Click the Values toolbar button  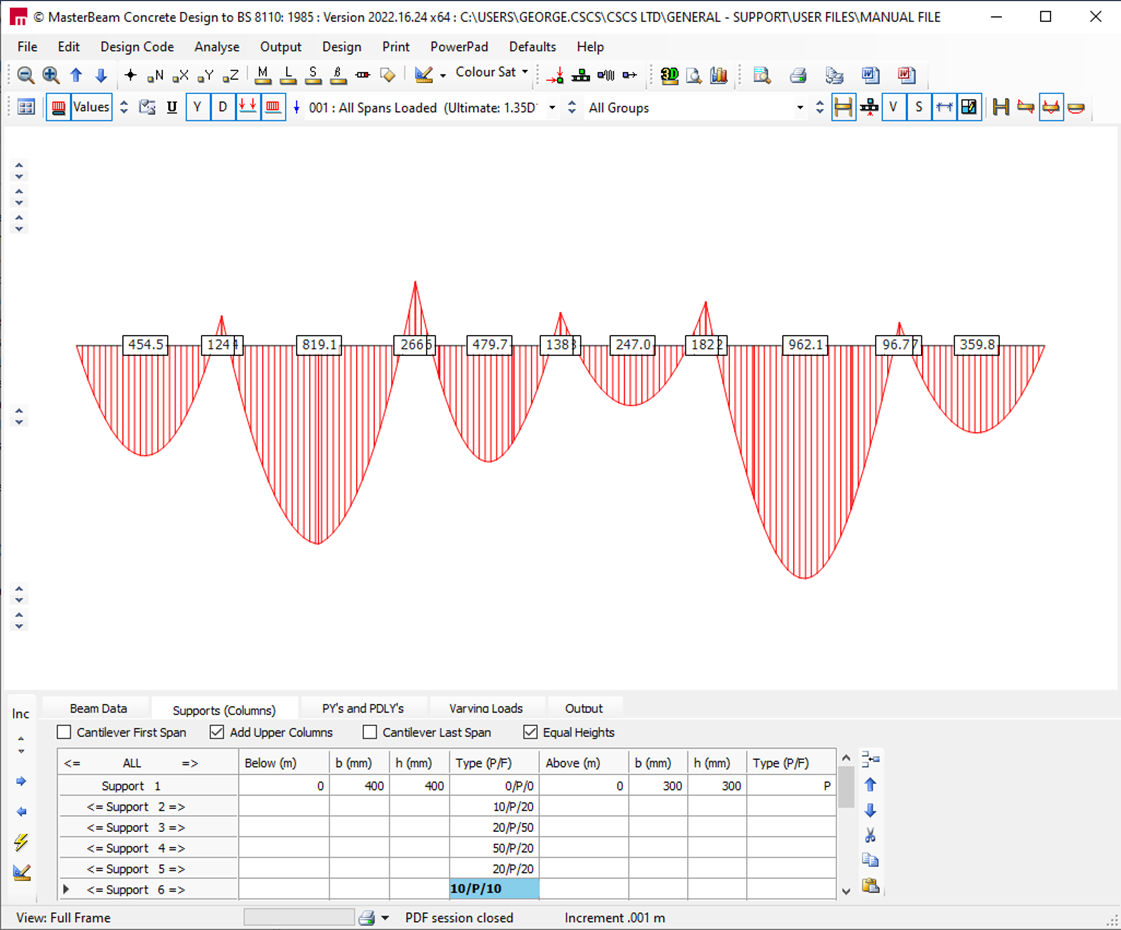pyautogui.click(x=91, y=108)
